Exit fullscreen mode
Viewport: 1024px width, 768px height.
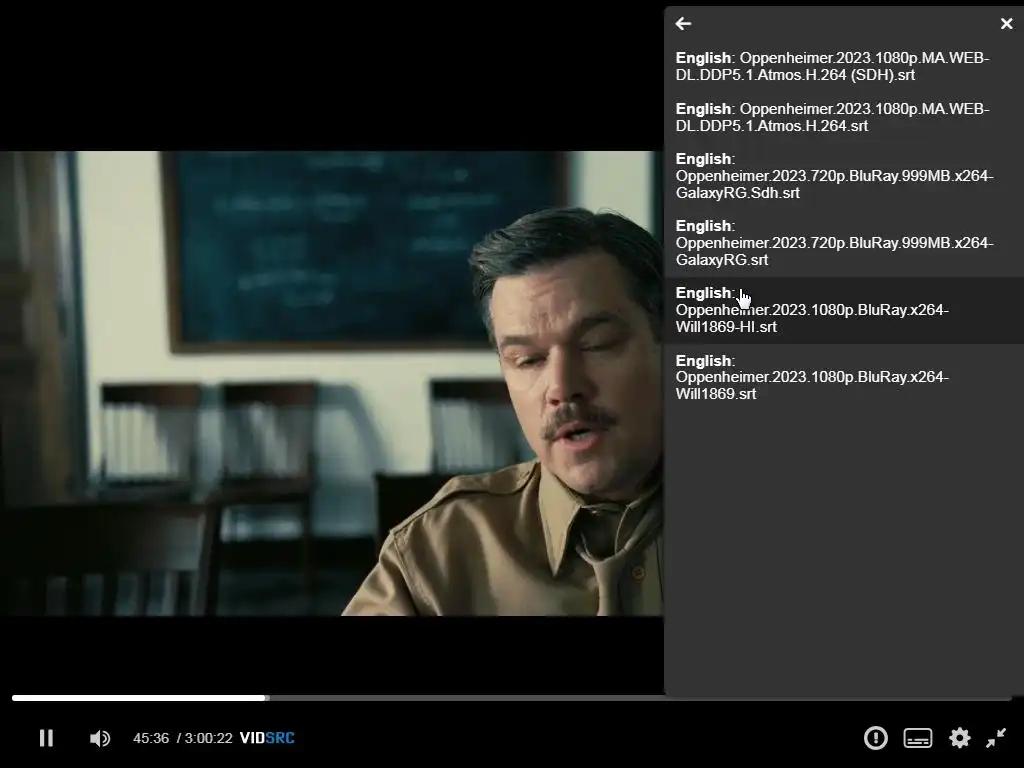tap(996, 738)
